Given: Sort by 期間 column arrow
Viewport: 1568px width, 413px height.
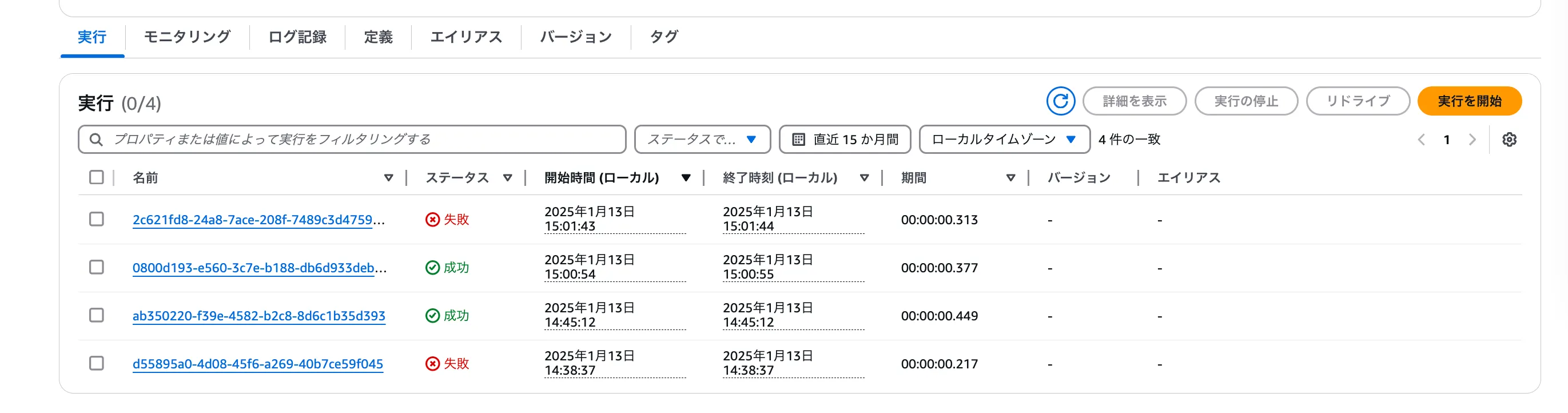Looking at the screenshot, I should click(1010, 178).
